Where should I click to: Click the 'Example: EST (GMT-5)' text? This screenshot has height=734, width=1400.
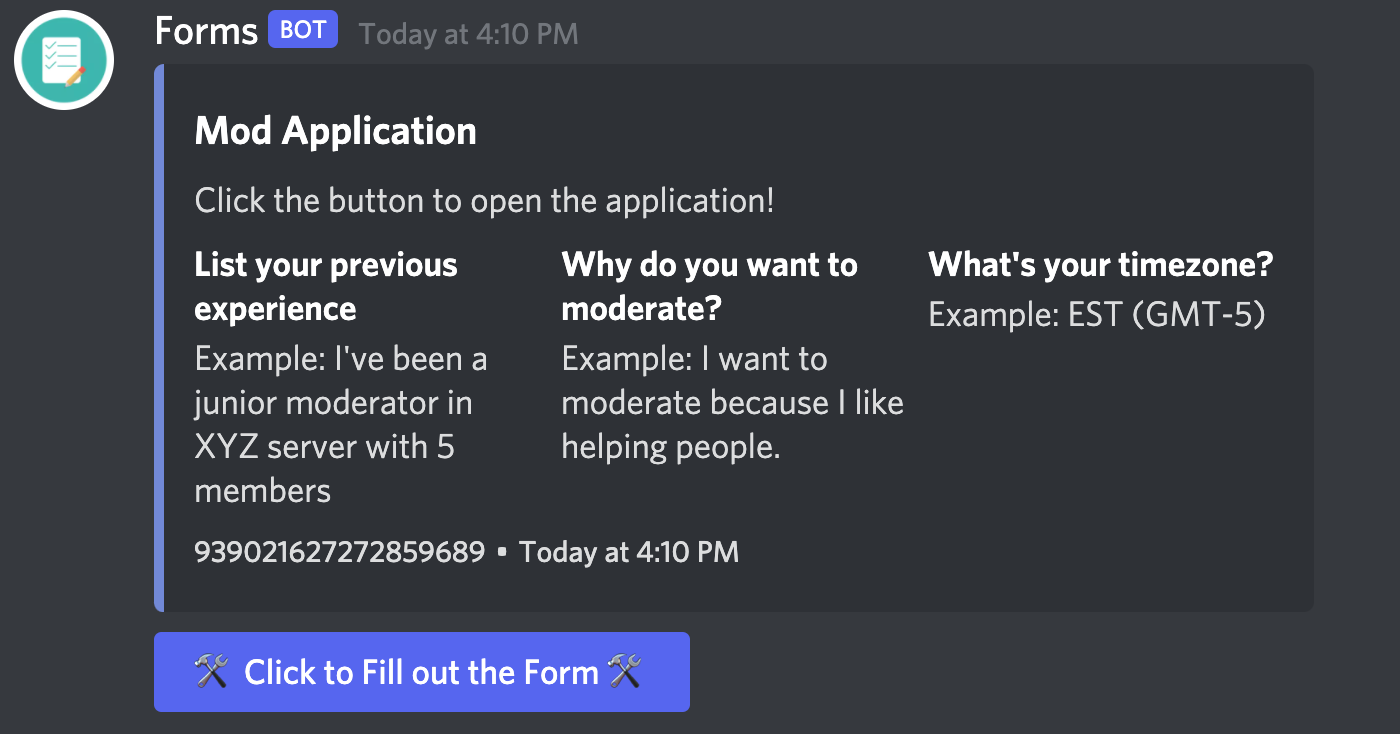[x=1097, y=315]
